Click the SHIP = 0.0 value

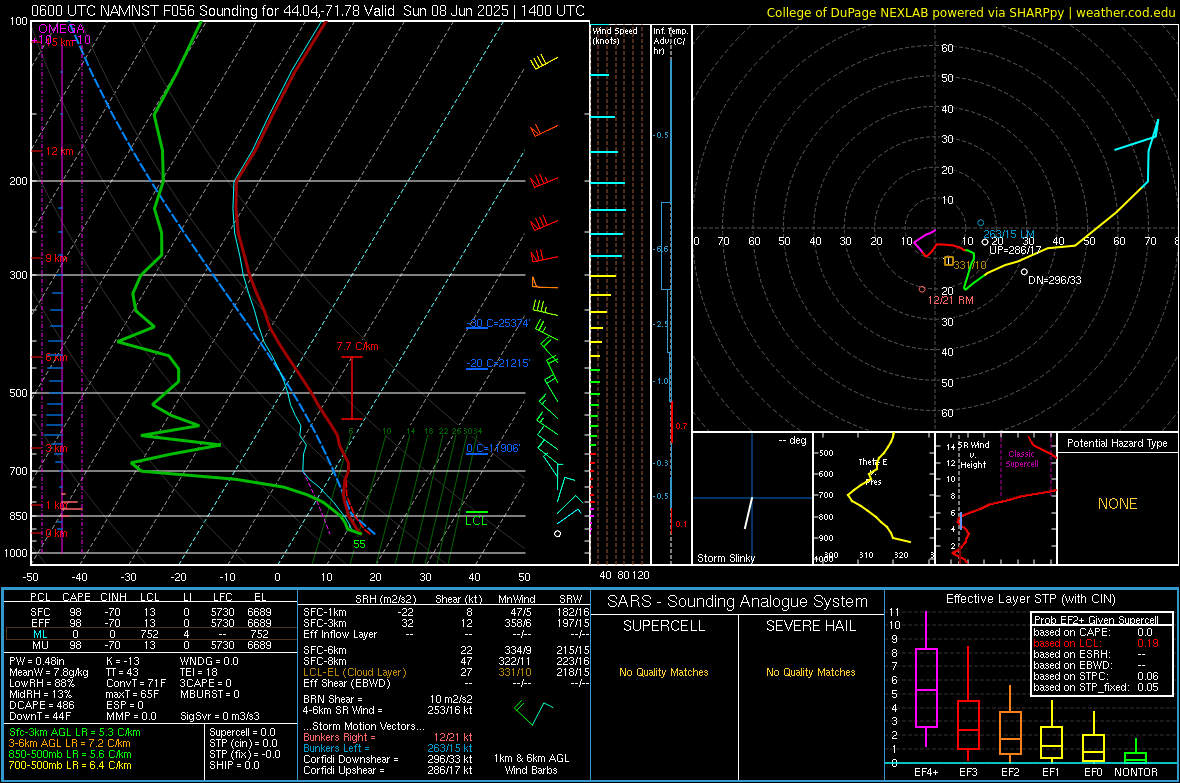pos(234,765)
